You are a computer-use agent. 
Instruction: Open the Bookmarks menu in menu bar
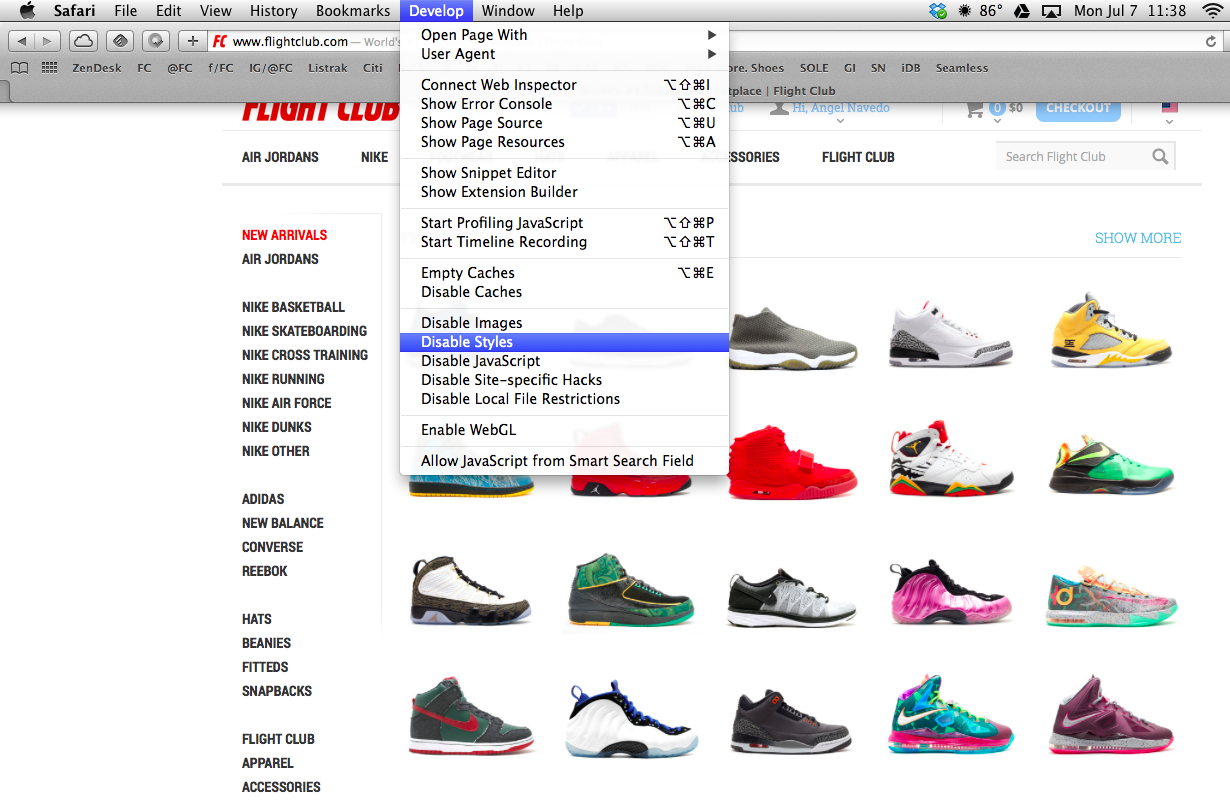tap(353, 11)
